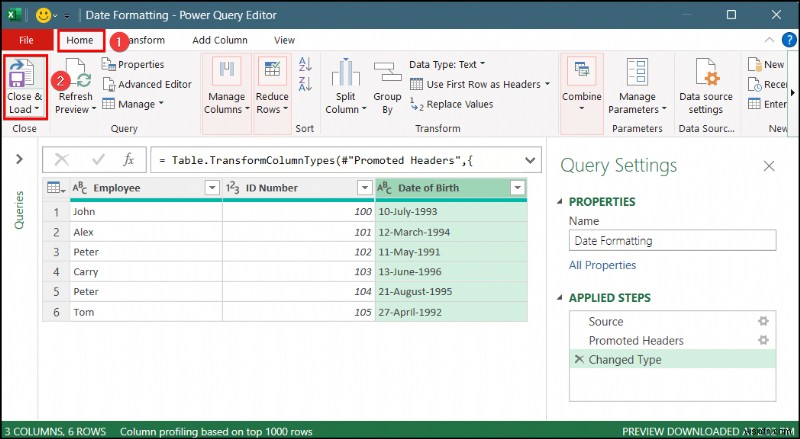Viewport: 800px width, 439px height.
Task: Open Data source settings
Action: pos(706,86)
